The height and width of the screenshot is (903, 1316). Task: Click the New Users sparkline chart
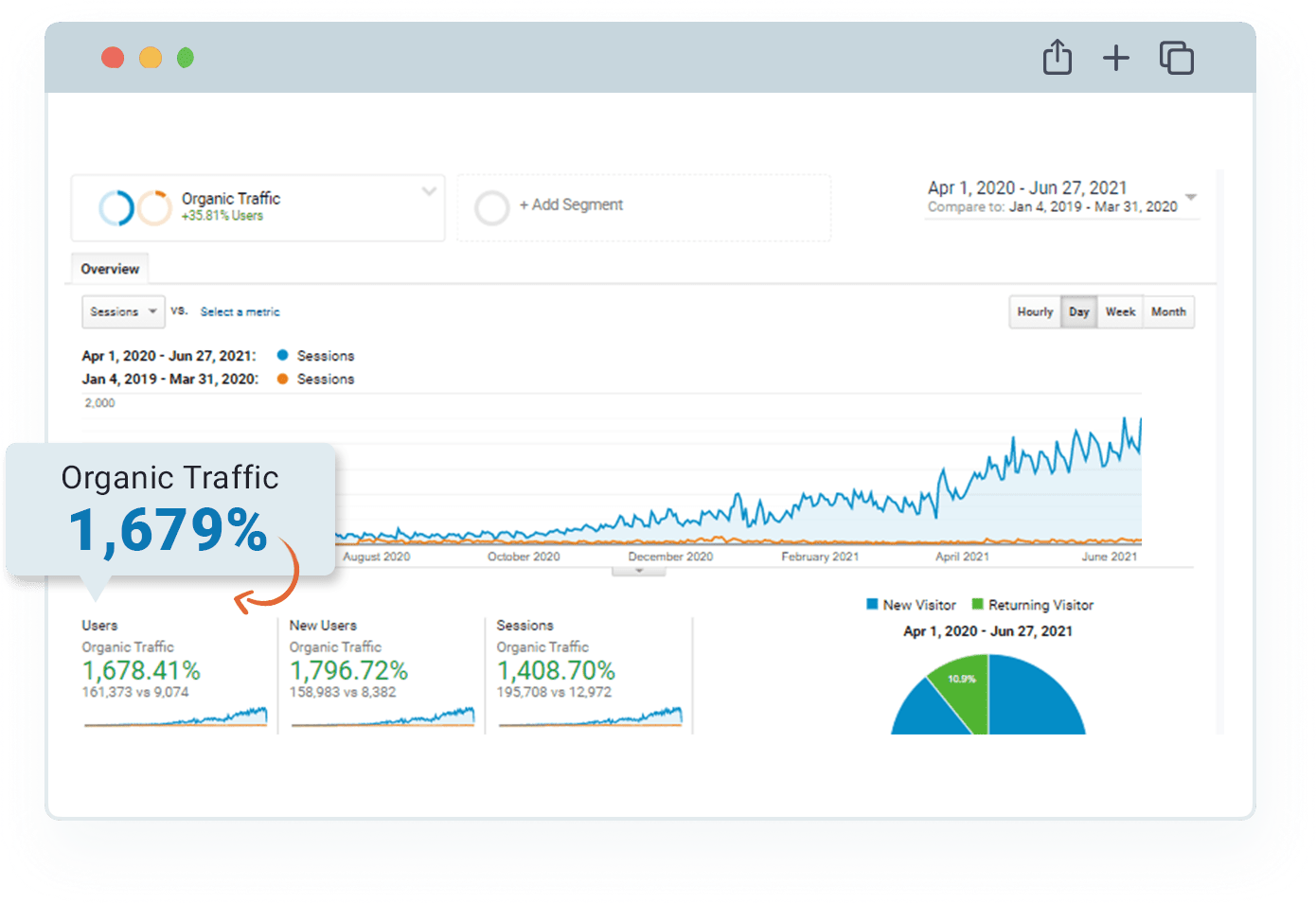[x=383, y=716]
